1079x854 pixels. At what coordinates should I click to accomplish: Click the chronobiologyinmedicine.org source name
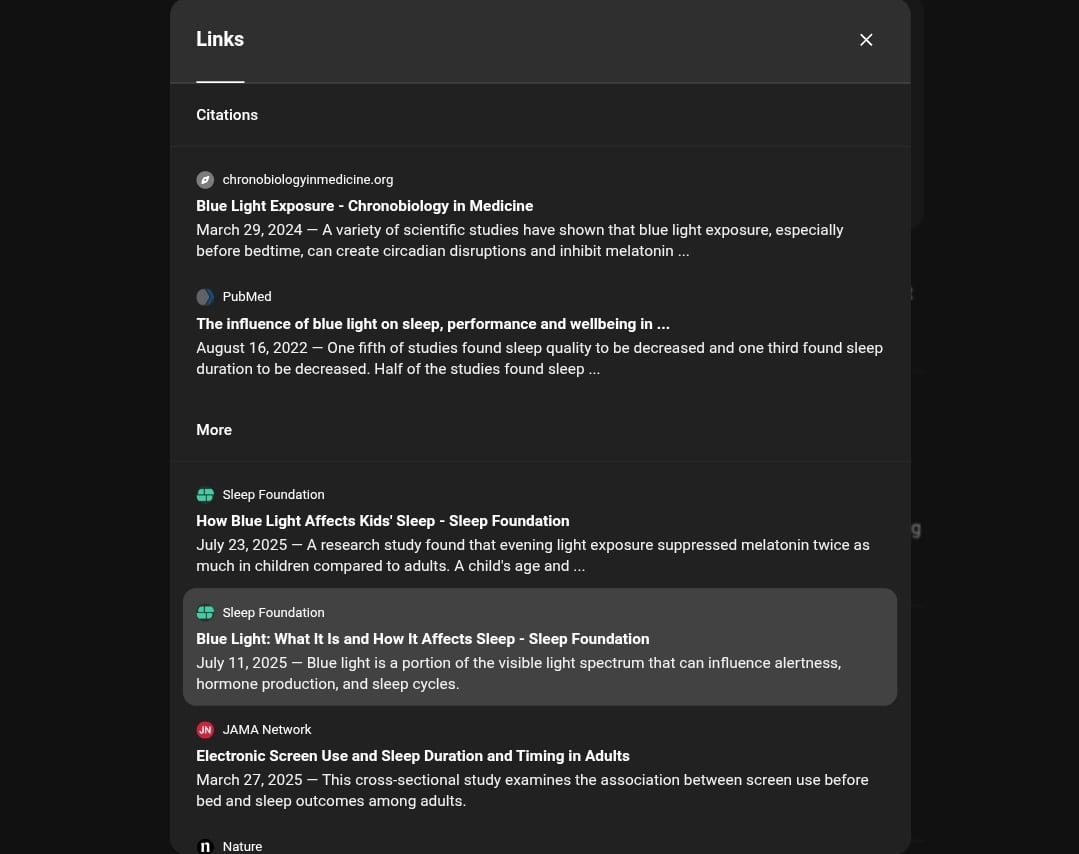pos(308,180)
